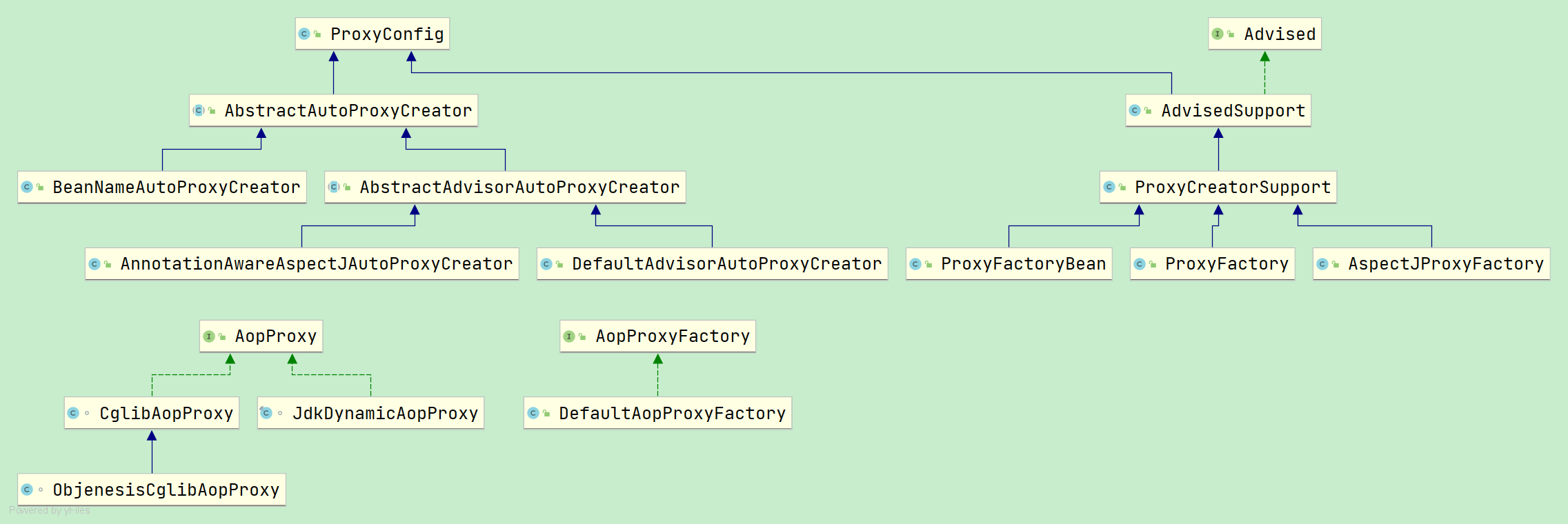Click the interface icon beside AopProxy
The height and width of the screenshot is (524, 1568).
(209, 336)
